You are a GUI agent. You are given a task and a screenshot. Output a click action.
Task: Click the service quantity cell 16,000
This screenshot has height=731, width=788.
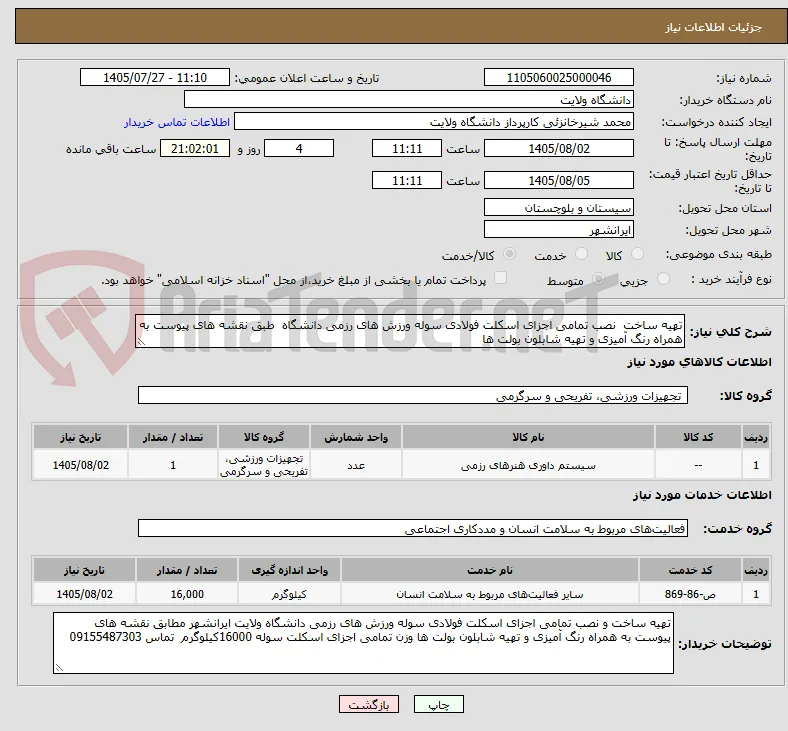(187, 594)
